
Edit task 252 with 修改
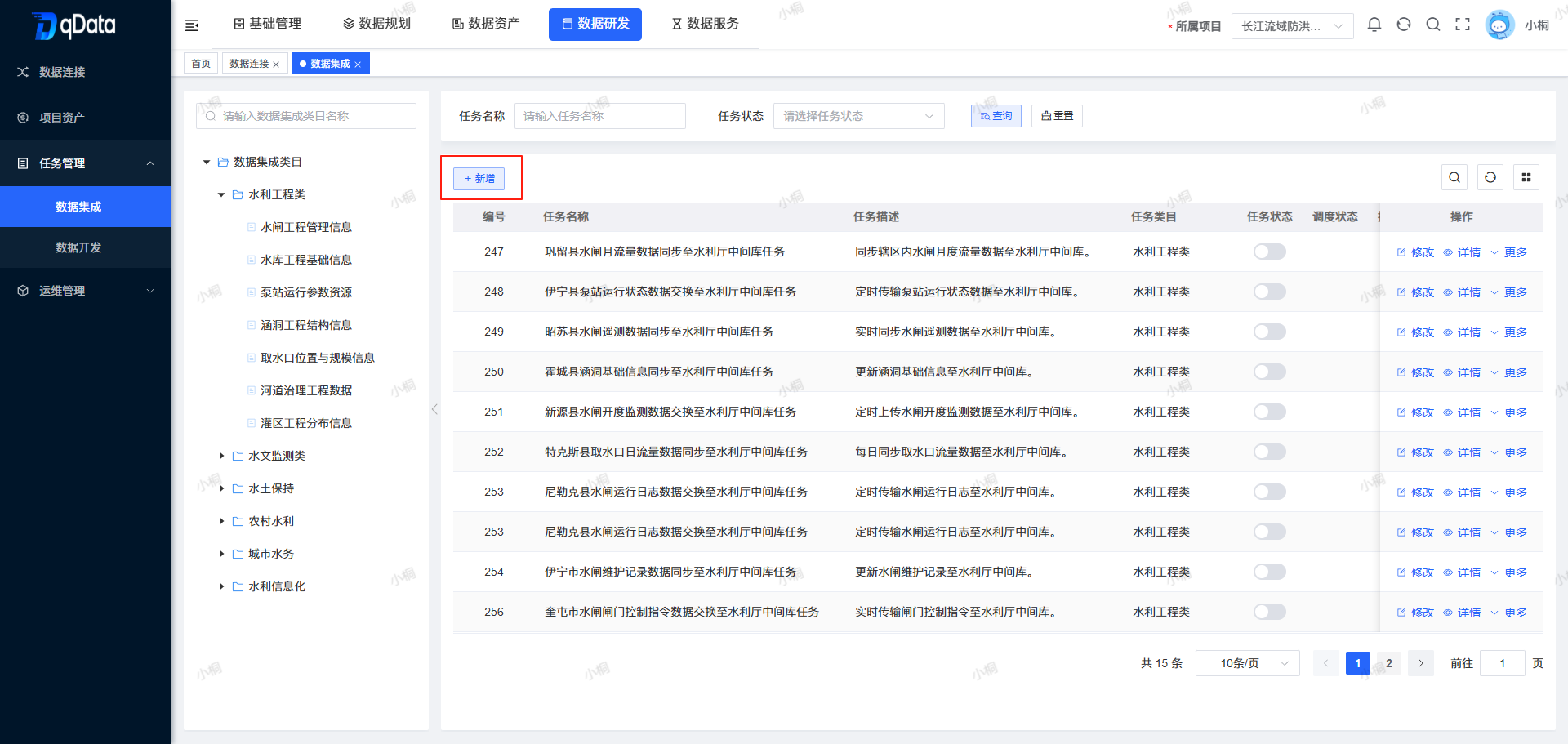click(x=1415, y=452)
